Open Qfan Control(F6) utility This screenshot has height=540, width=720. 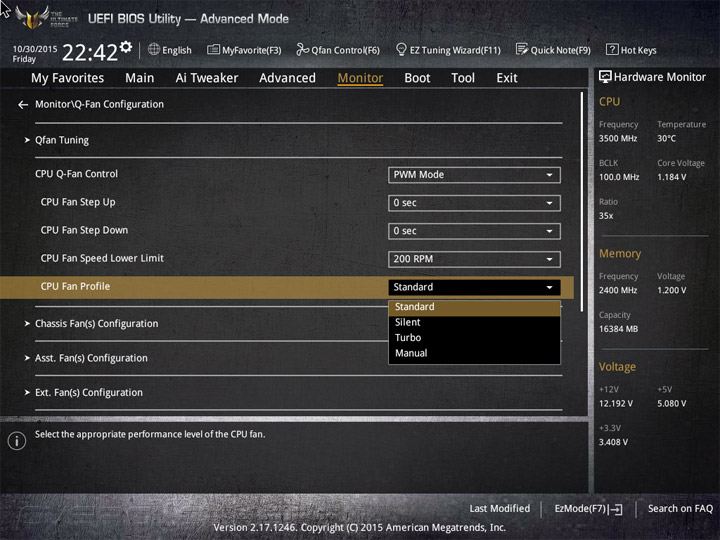[338, 50]
